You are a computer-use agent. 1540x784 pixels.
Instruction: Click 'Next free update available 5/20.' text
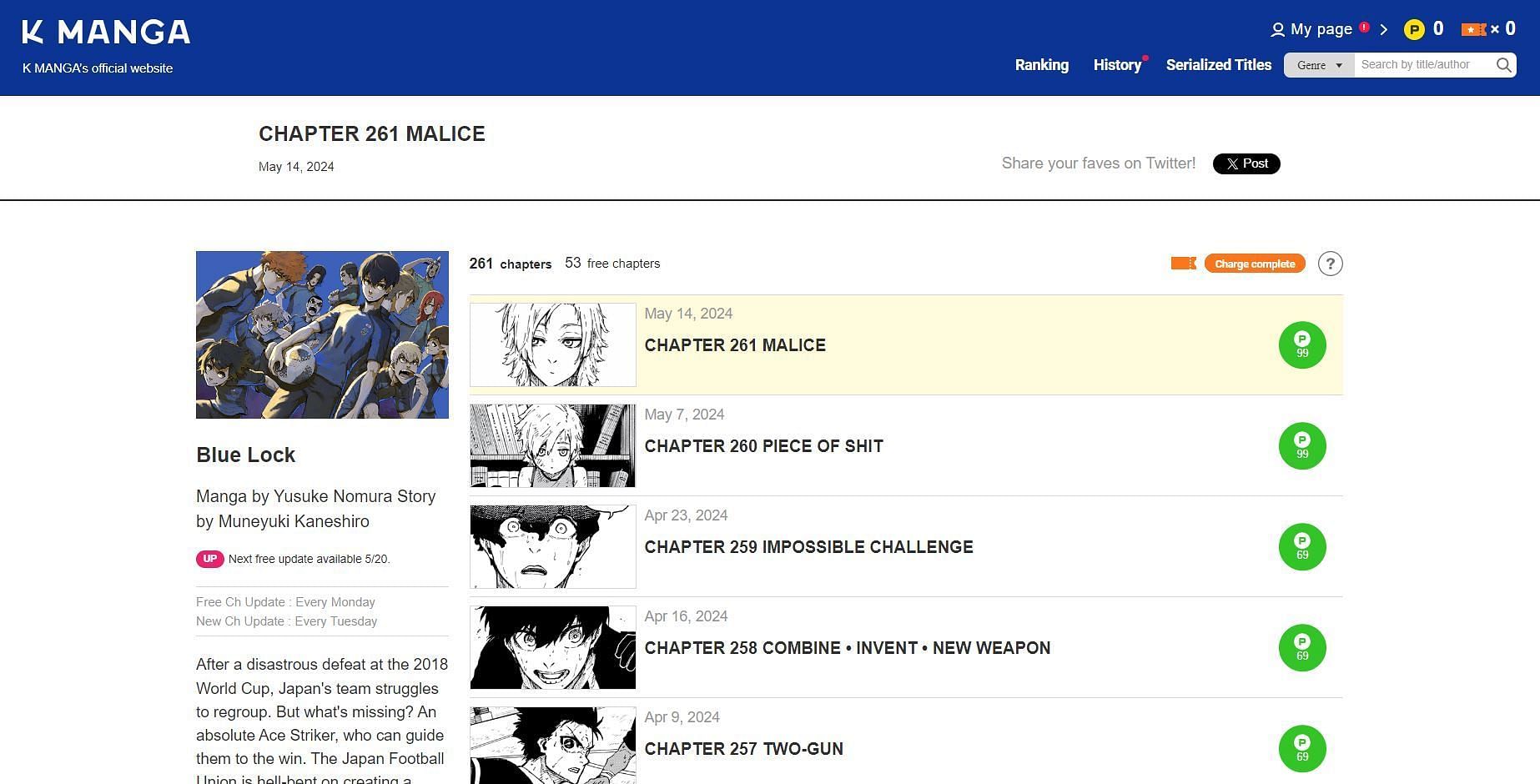click(310, 559)
